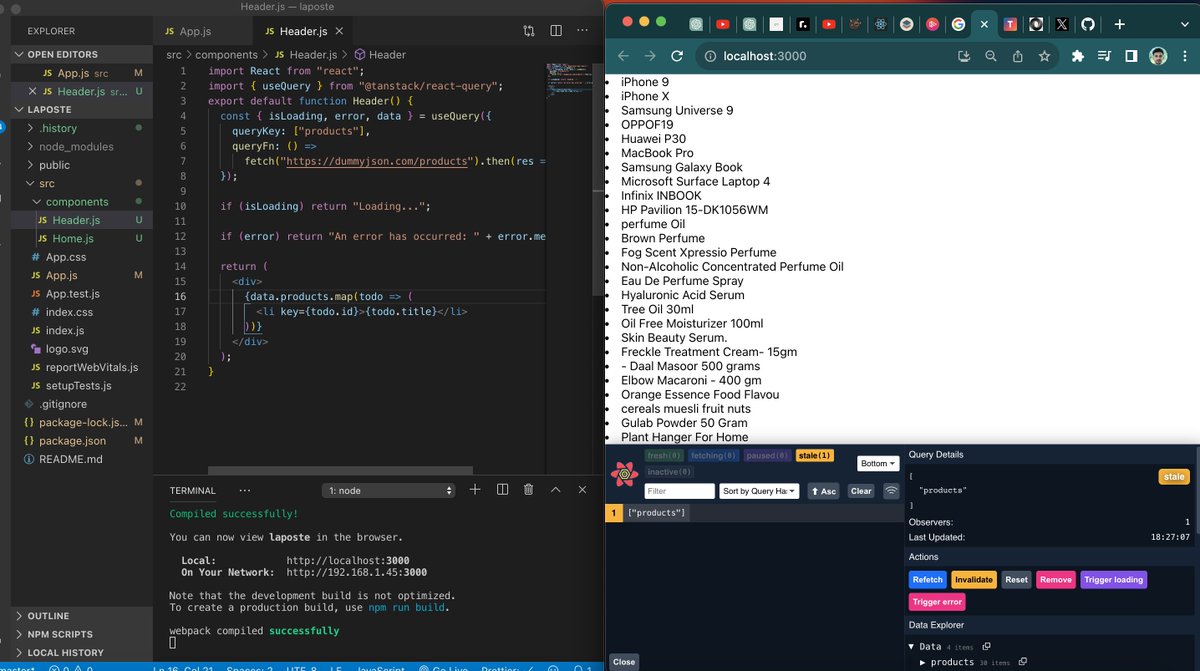
Task: Switch to the Google browser tab
Action: tap(958, 24)
